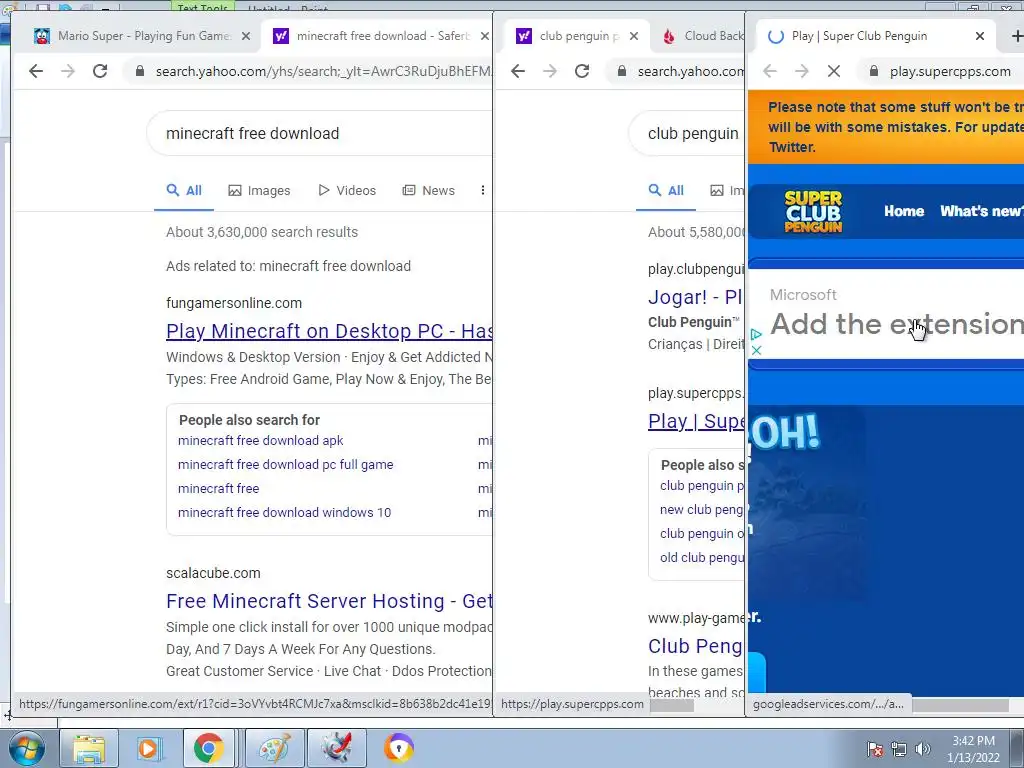Viewport: 1024px width, 768px height.
Task: Open more filters three-dot menu in minecraft search
Action: (483, 190)
